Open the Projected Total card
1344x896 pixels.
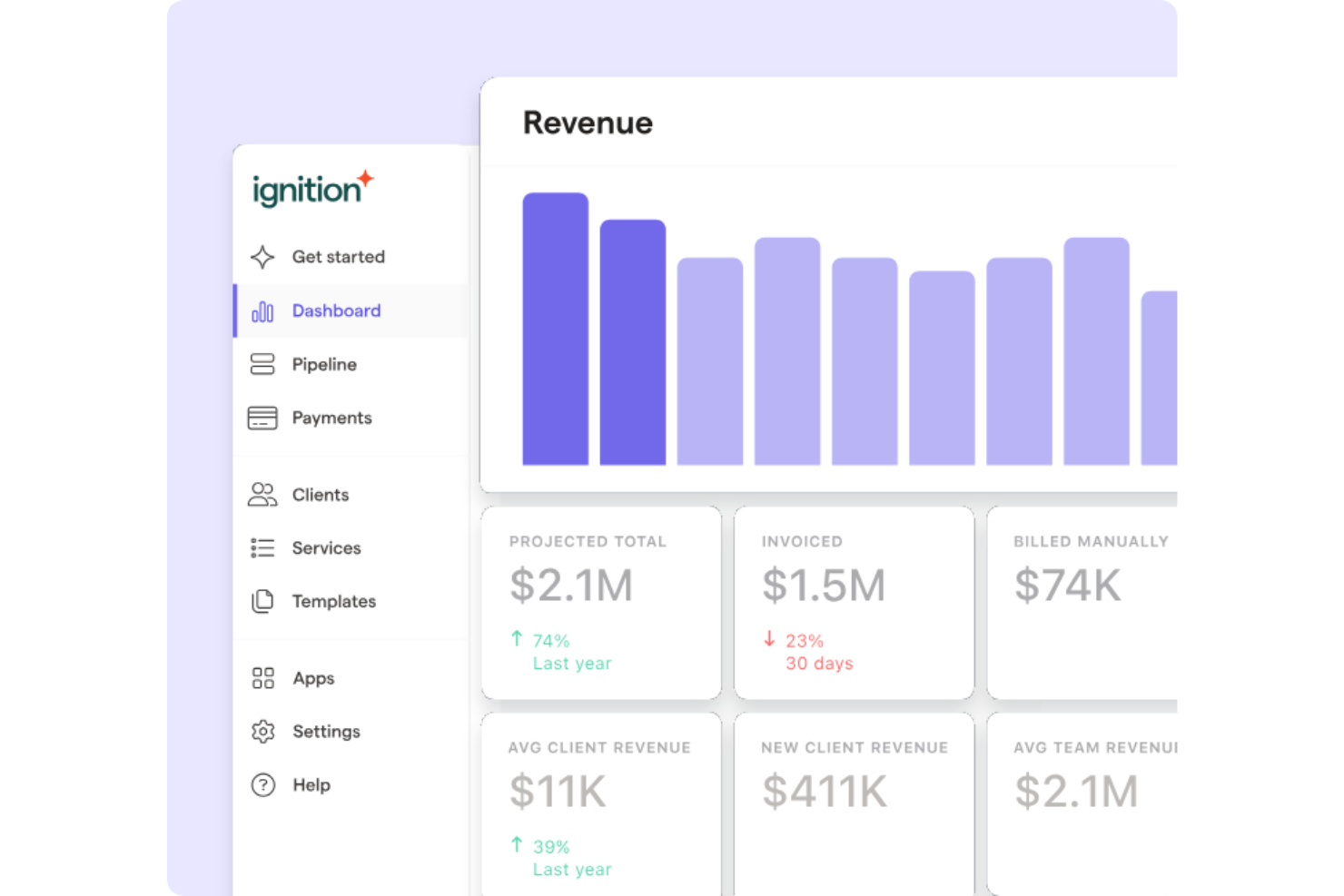[x=600, y=604]
